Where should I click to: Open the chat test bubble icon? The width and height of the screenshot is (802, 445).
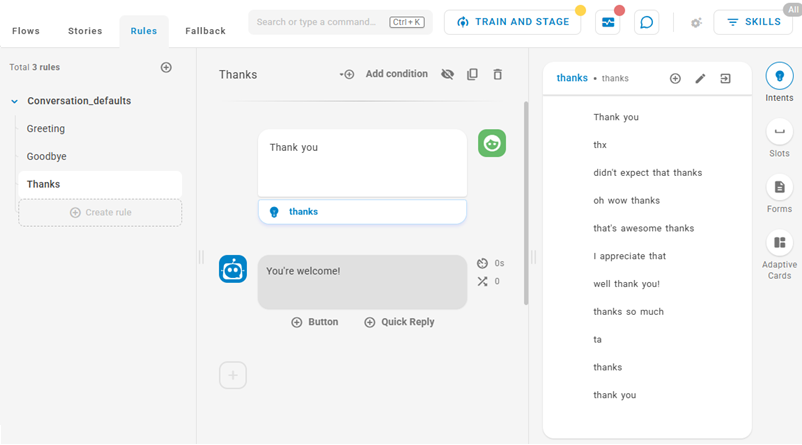pos(647,23)
